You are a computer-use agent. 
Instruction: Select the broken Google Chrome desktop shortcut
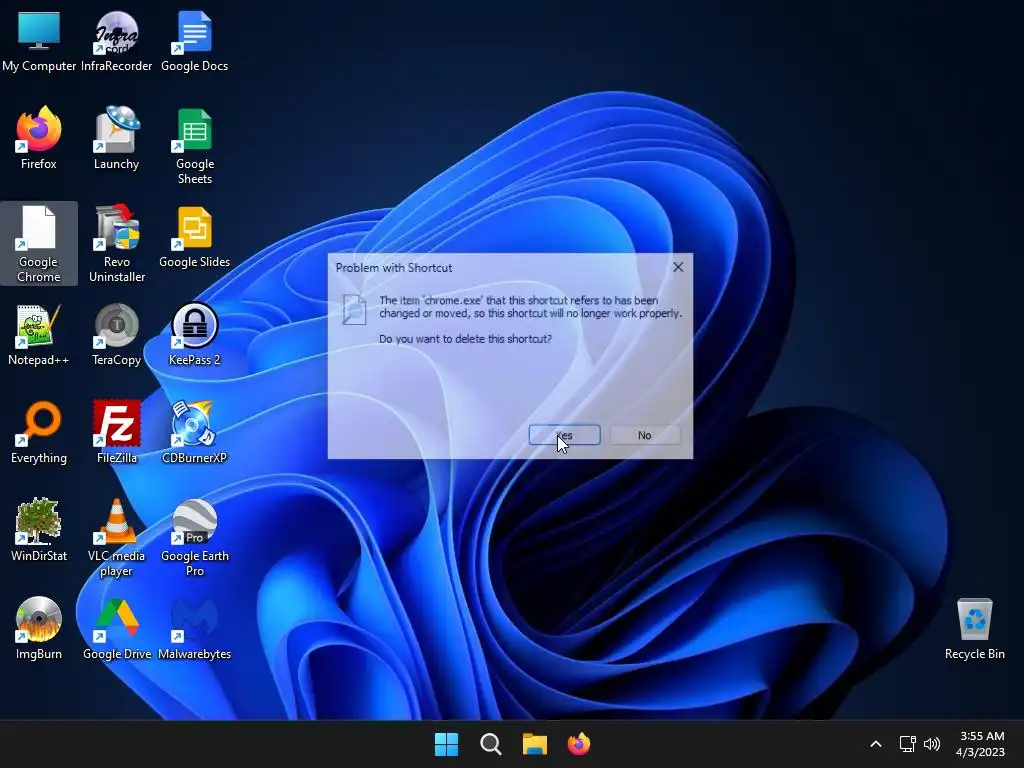pyautogui.click(x=39, y=243)
